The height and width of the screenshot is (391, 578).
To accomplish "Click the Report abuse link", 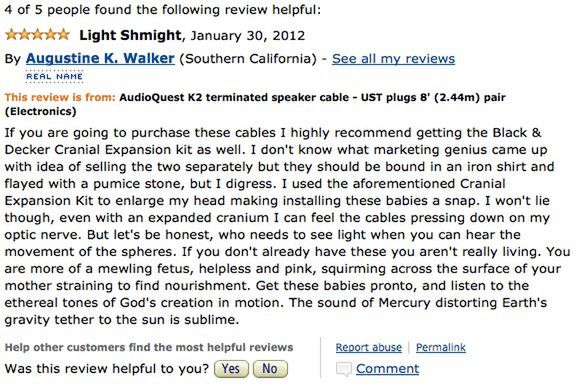I will pos(369,347).
